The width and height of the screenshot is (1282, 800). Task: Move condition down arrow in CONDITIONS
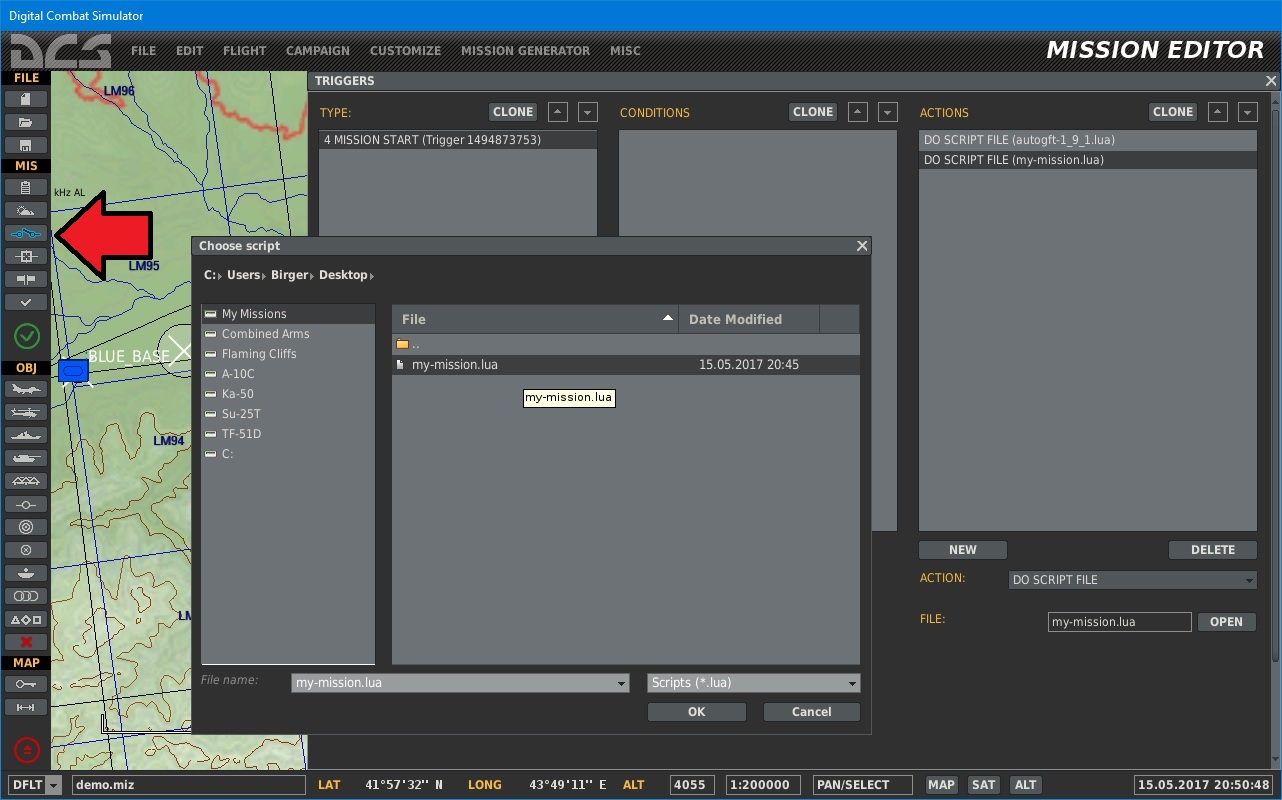coord(888,112)
